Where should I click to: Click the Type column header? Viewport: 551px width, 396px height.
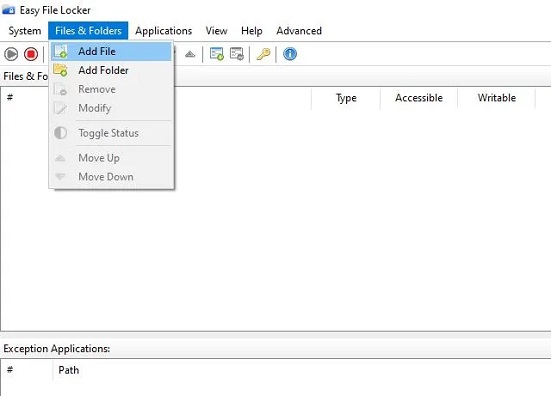click(346, 98)
